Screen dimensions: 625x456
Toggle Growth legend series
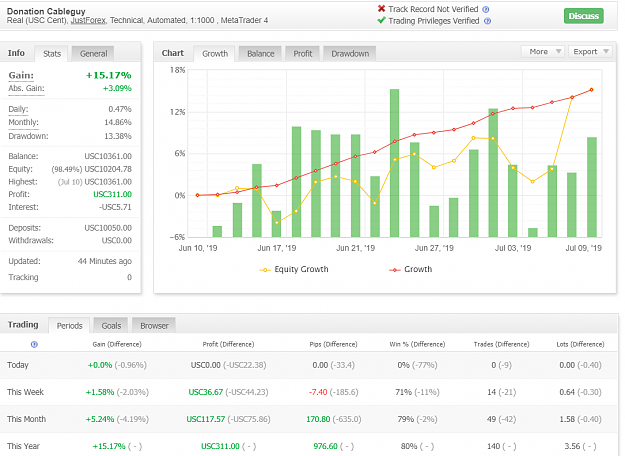pos(411,269)
